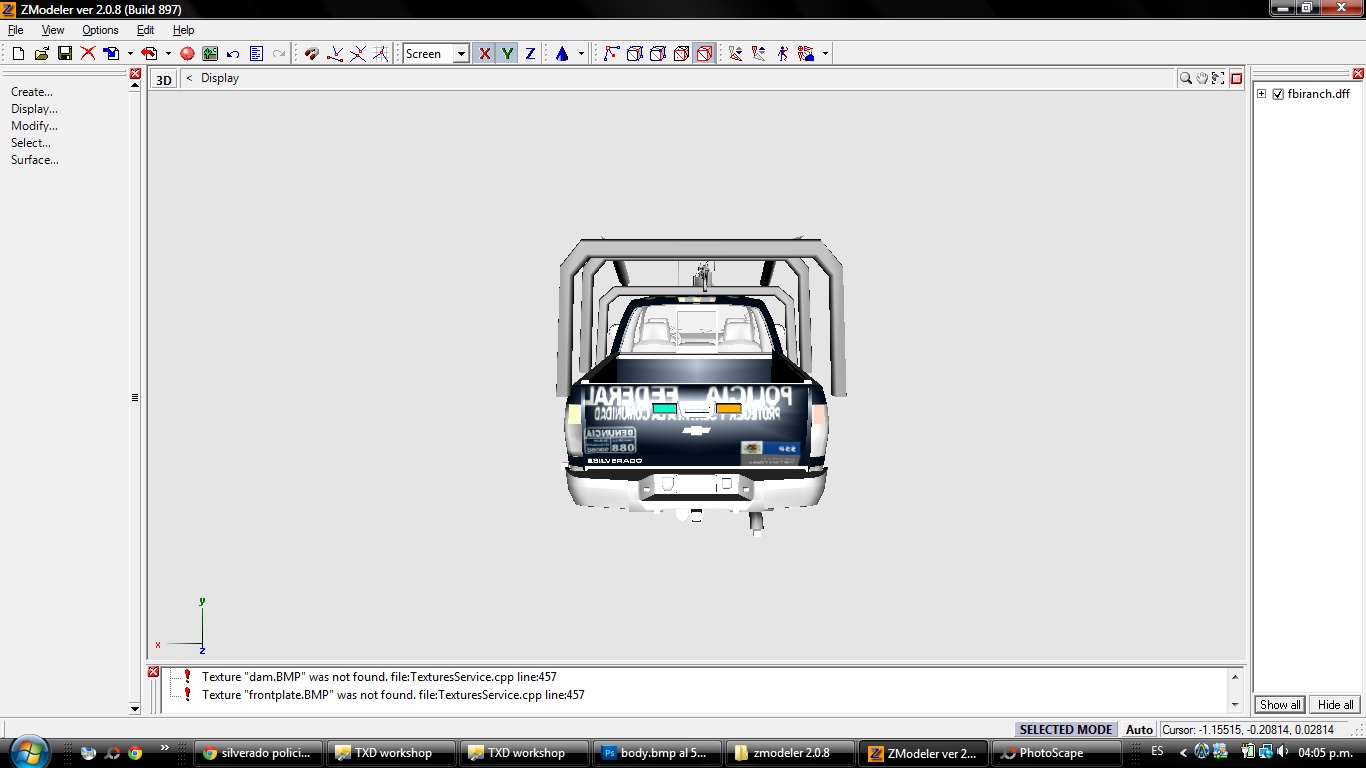Close the message log panel
The height and width of the screenshot is (768, 1366).
153,672
